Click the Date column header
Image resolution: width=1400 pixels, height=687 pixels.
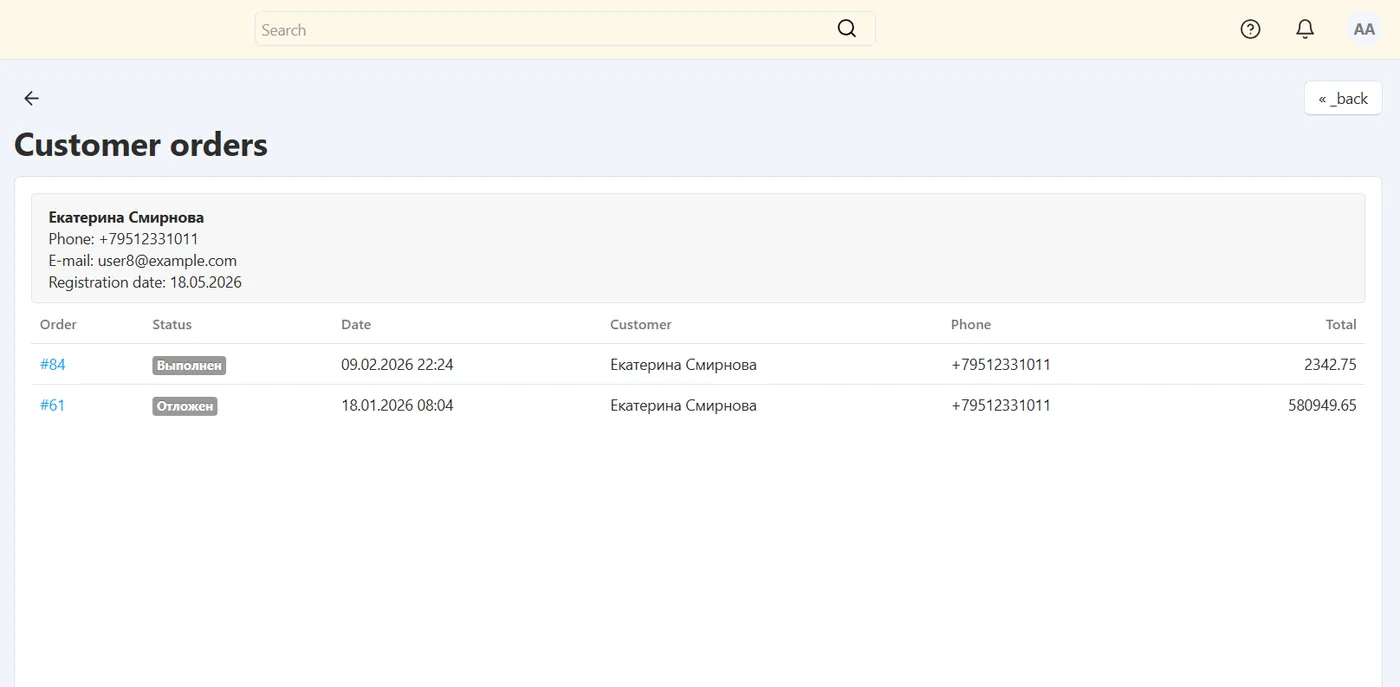356,324
